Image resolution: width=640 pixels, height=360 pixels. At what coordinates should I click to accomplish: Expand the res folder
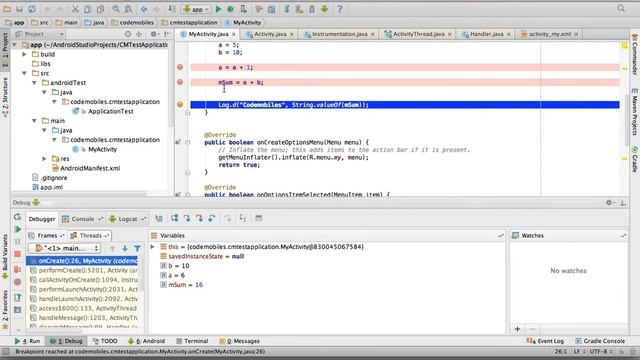point(44,159)
